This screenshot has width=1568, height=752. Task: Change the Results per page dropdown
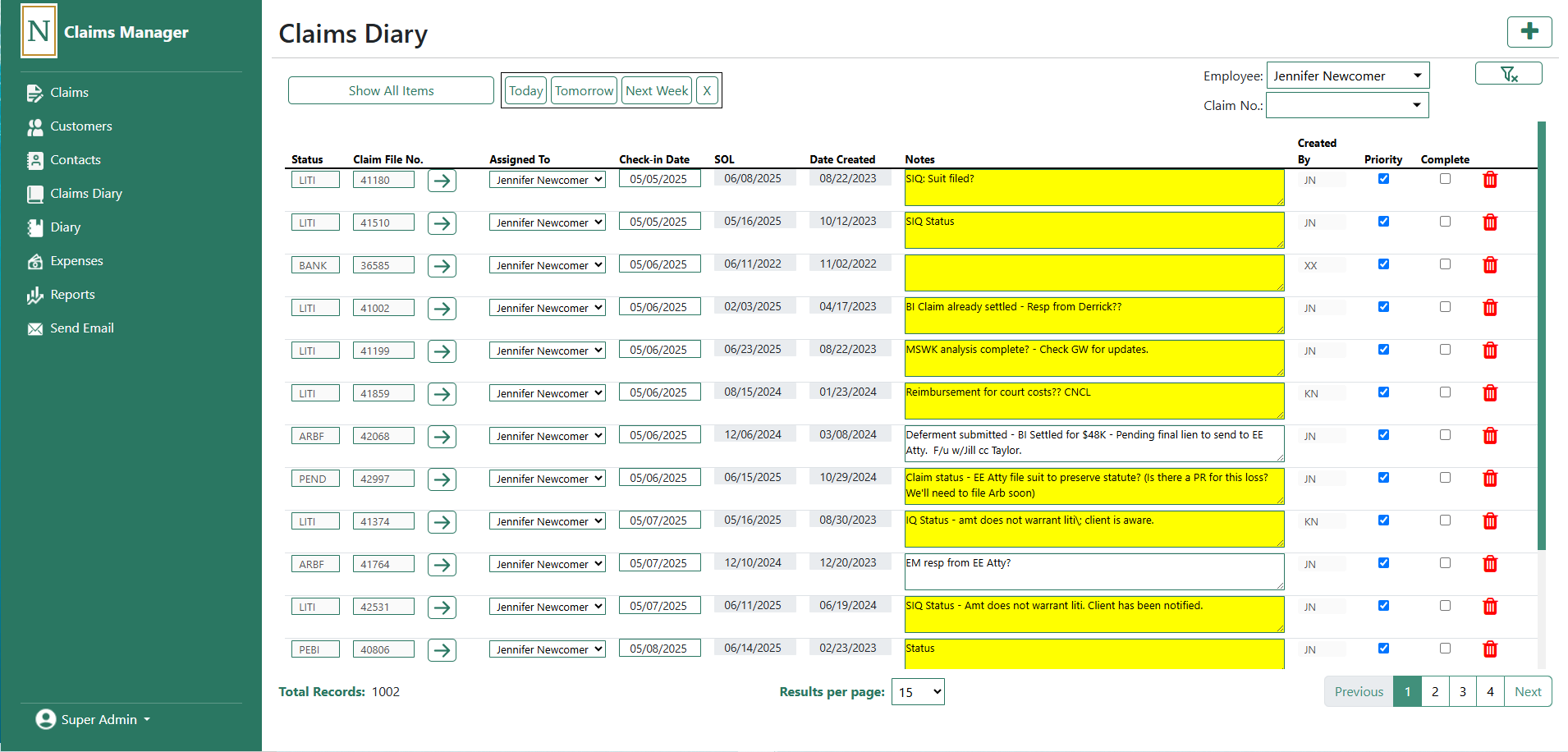click(x=917, y=692)
